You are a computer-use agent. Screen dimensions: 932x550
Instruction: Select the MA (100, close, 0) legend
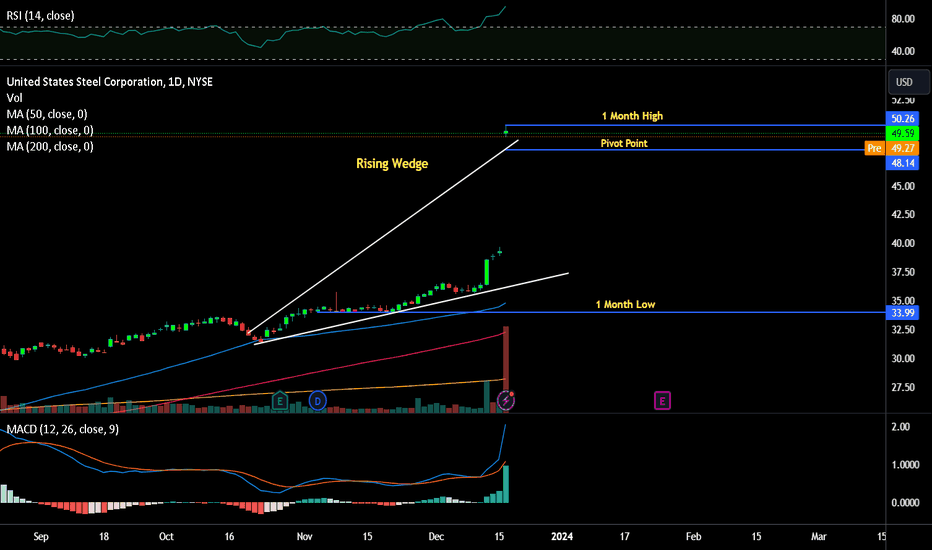[x=50, y=130]
